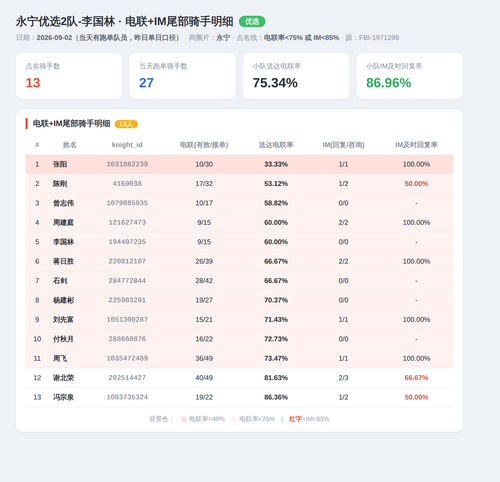Viewport: 500px width, 482px height.
Task: Click the light pink 电联率<75% legend swatch
Action: (x=234, y=419)
